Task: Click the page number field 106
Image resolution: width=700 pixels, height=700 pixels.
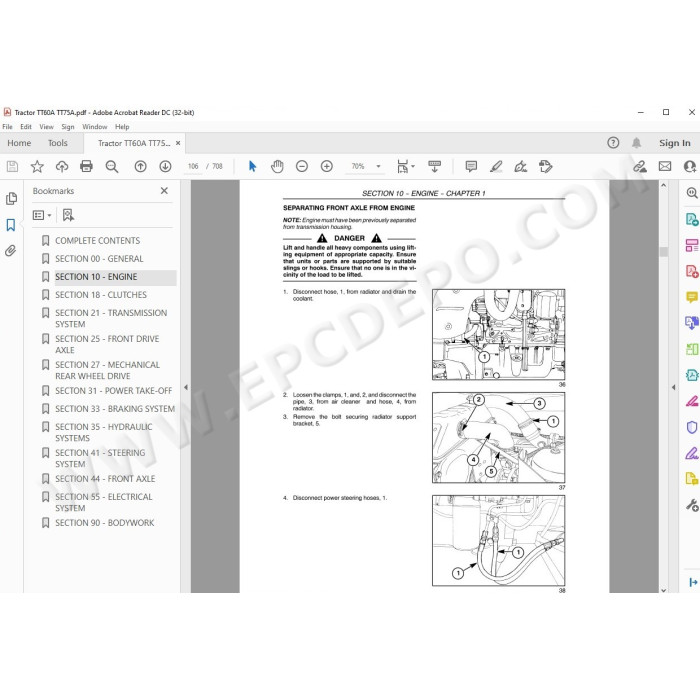Action: [x=193, y=167]
